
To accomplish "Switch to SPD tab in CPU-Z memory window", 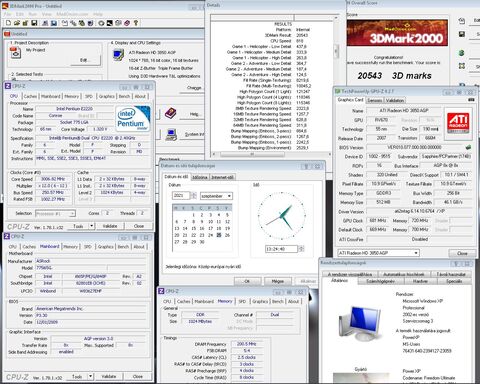I will pyautogui.click(x=242, y=301).
